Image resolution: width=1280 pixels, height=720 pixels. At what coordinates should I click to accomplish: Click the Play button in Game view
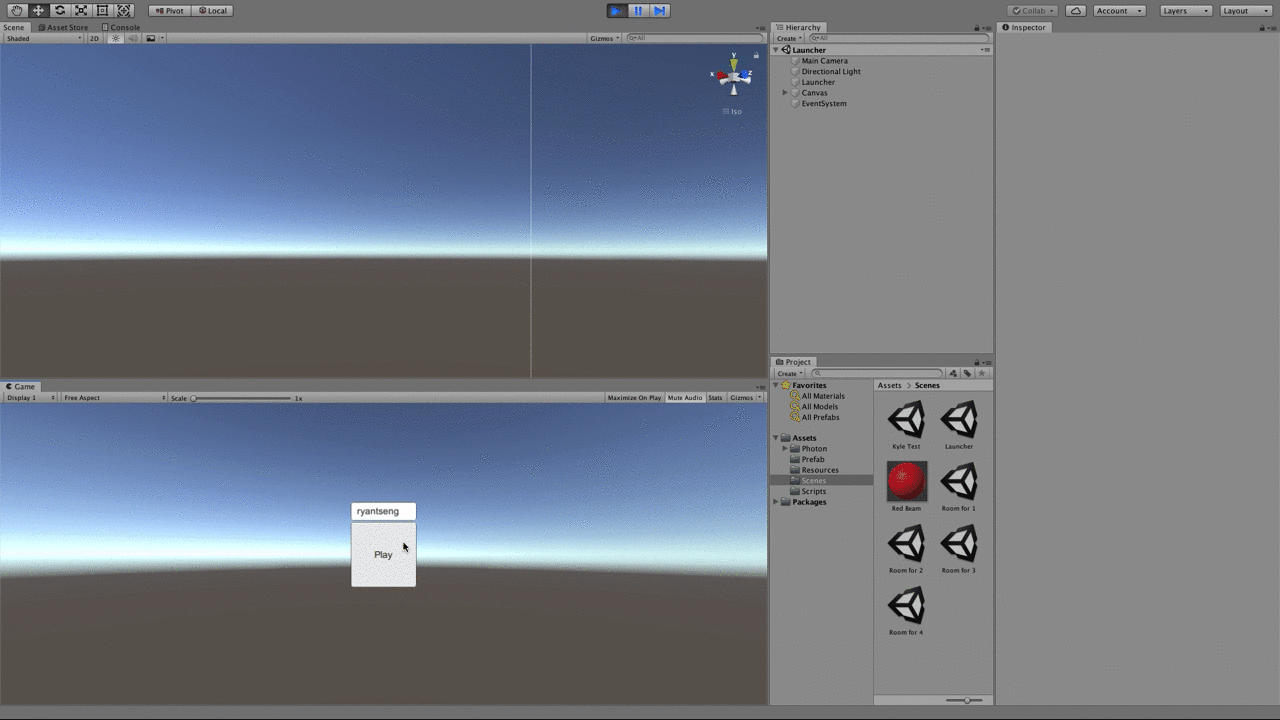[383, 554]
